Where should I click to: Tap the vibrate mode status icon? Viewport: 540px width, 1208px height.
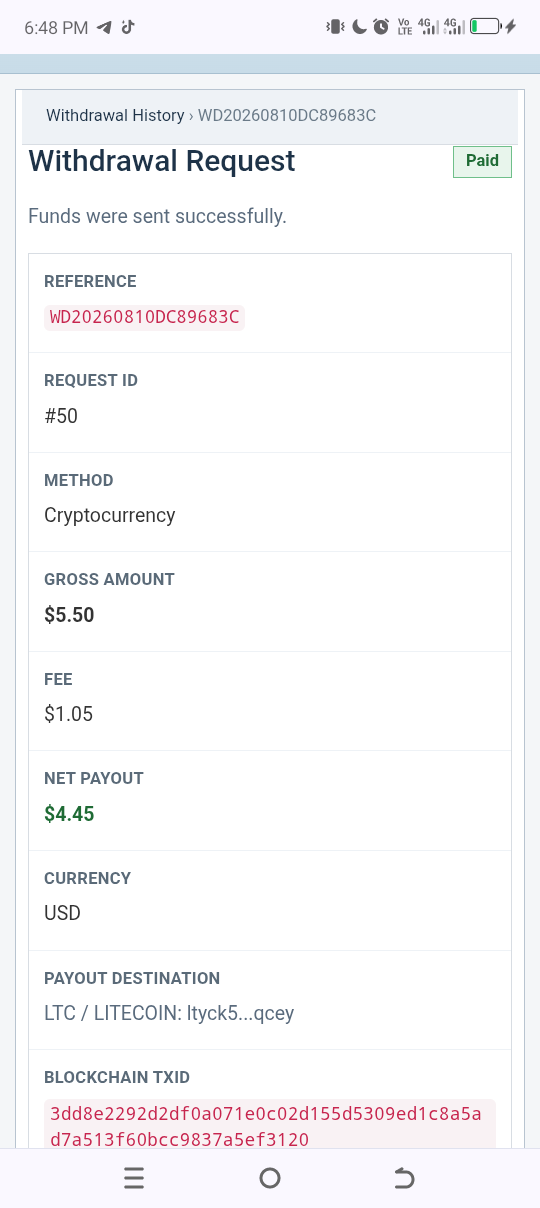tap(334, 27)
